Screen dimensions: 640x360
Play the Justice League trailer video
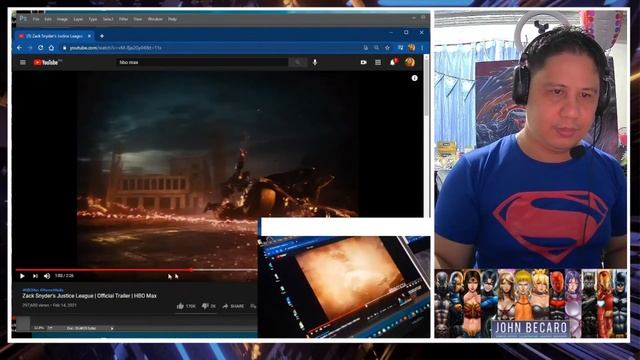point(22,276)
